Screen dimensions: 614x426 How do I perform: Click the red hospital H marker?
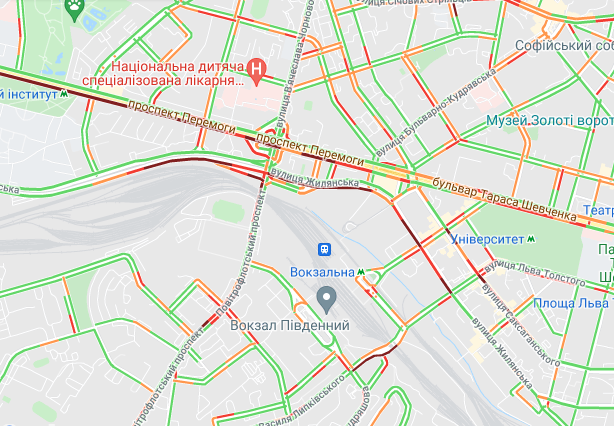pos(256,71)
